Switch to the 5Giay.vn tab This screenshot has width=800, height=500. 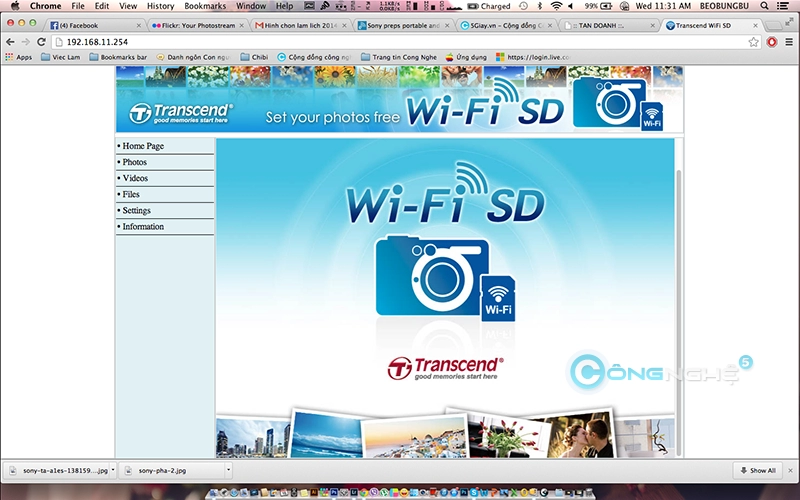pyautogui.click(x=506, y=25)
